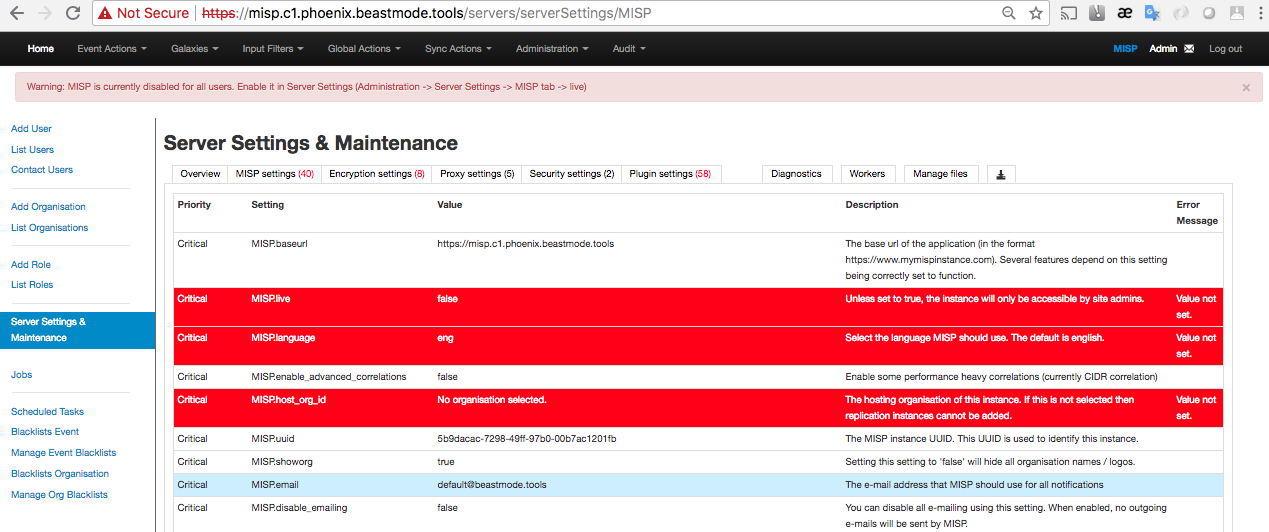Viewport: 1269px width, 532px height.
Task: Click the Google Translate extension icon
Action: [x=1152, y=14]
